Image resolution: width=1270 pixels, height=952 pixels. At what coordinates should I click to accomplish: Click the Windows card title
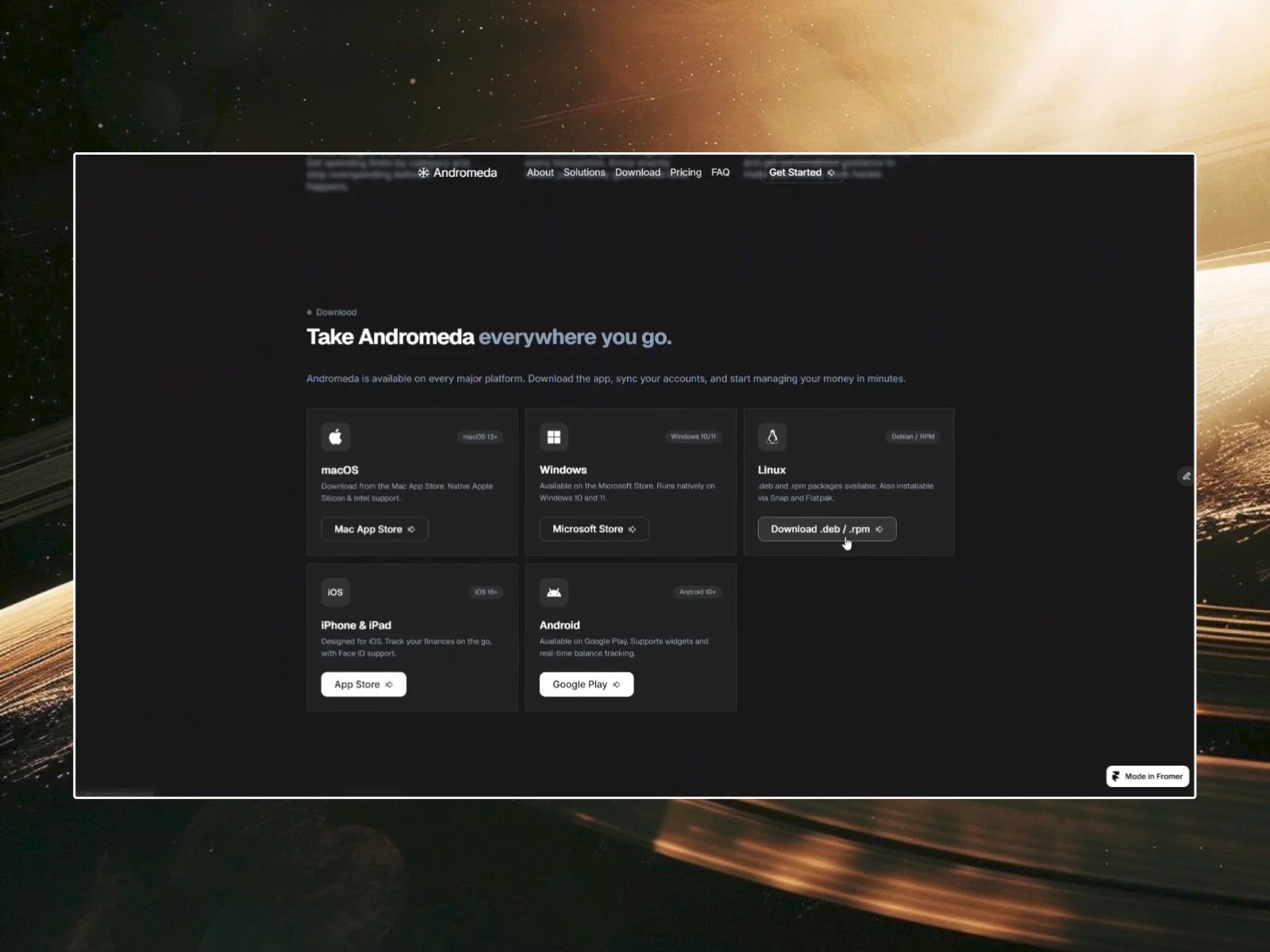click(564, 470)
